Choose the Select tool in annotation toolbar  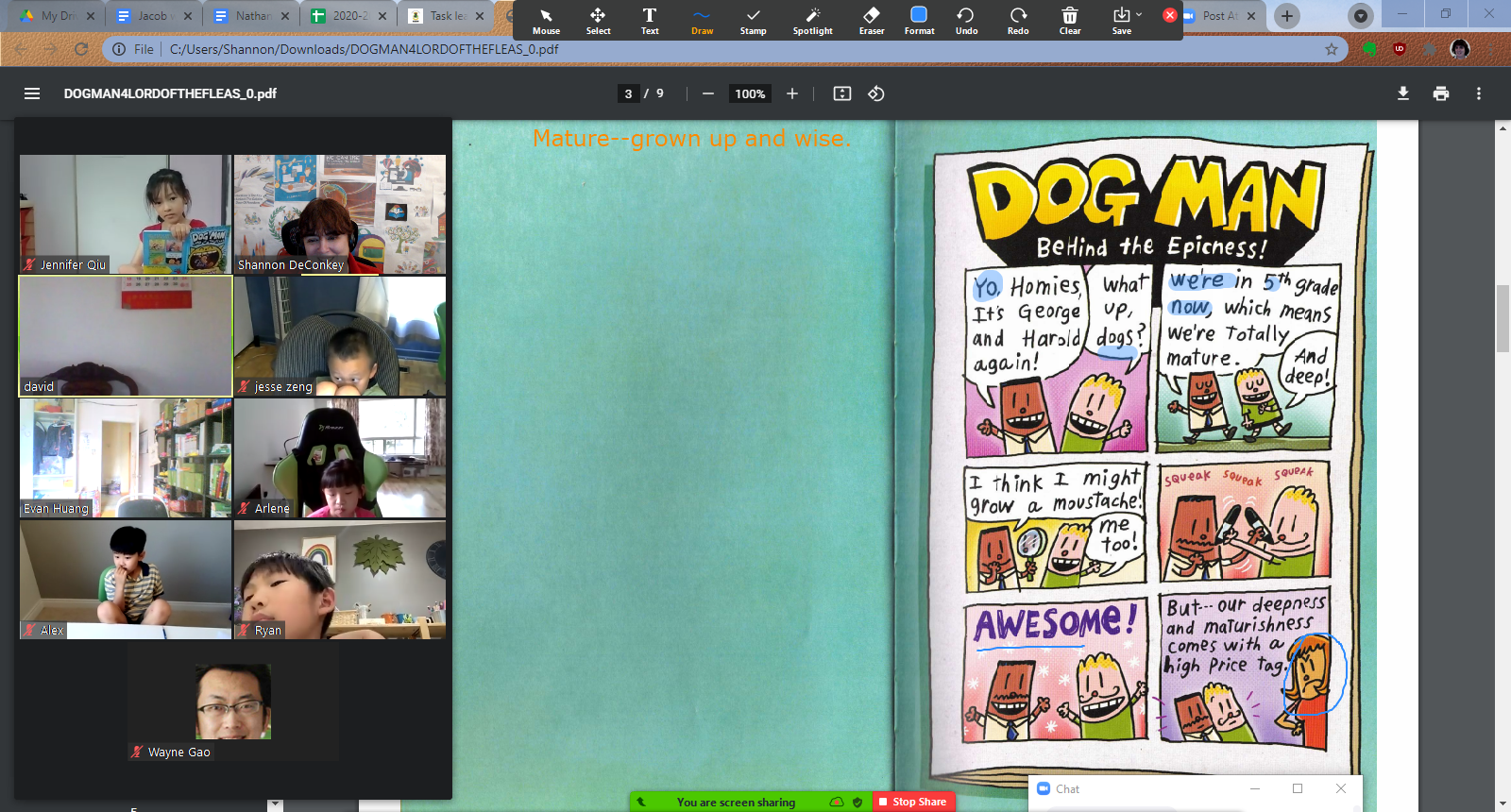(x=598, y=20)
